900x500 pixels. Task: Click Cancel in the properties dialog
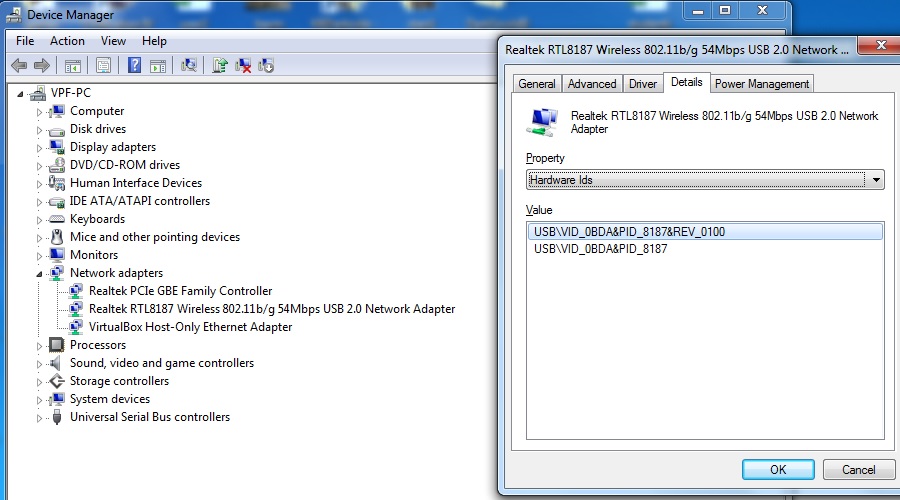click(858, 470)
